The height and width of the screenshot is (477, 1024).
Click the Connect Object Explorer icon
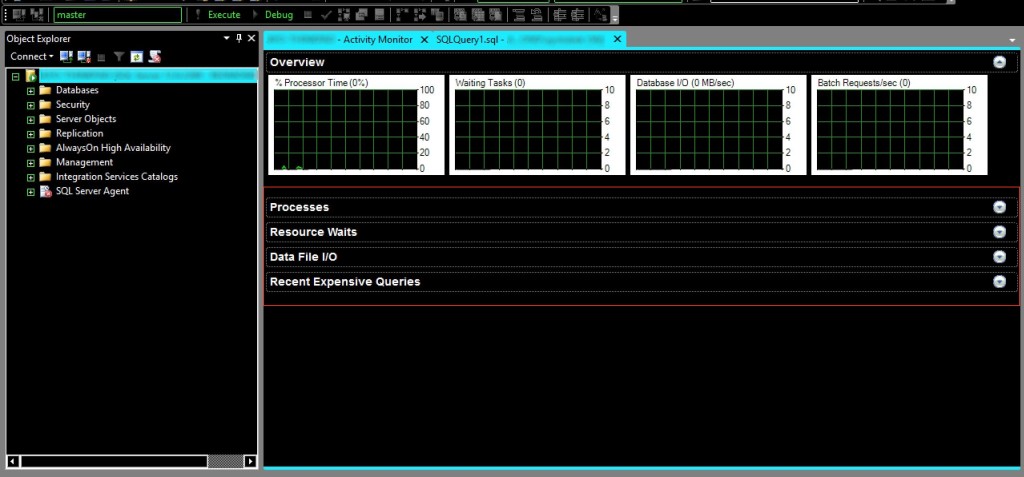[x=66, y=57]
